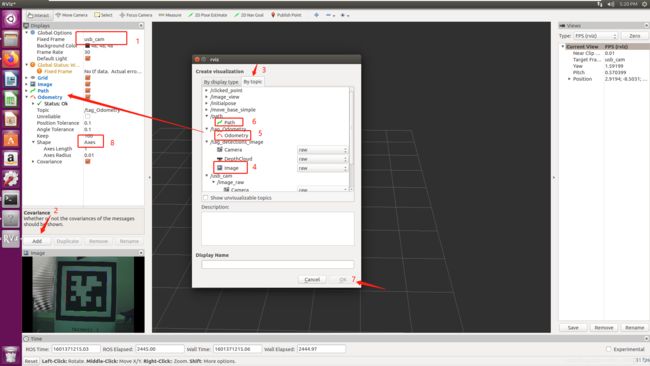Click the Zero button in Views panel
Image resolution: width=650 pixels, height=366 pixels.
[x=634, y=36]
